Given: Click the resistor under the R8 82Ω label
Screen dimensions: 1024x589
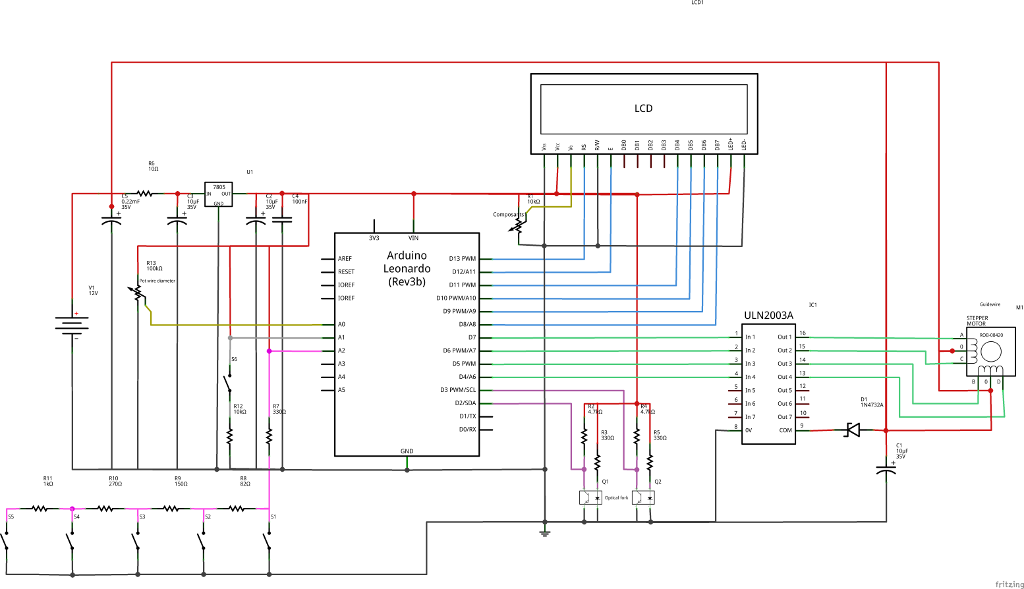Looking at the screenshot, I should tap(236, 508).
